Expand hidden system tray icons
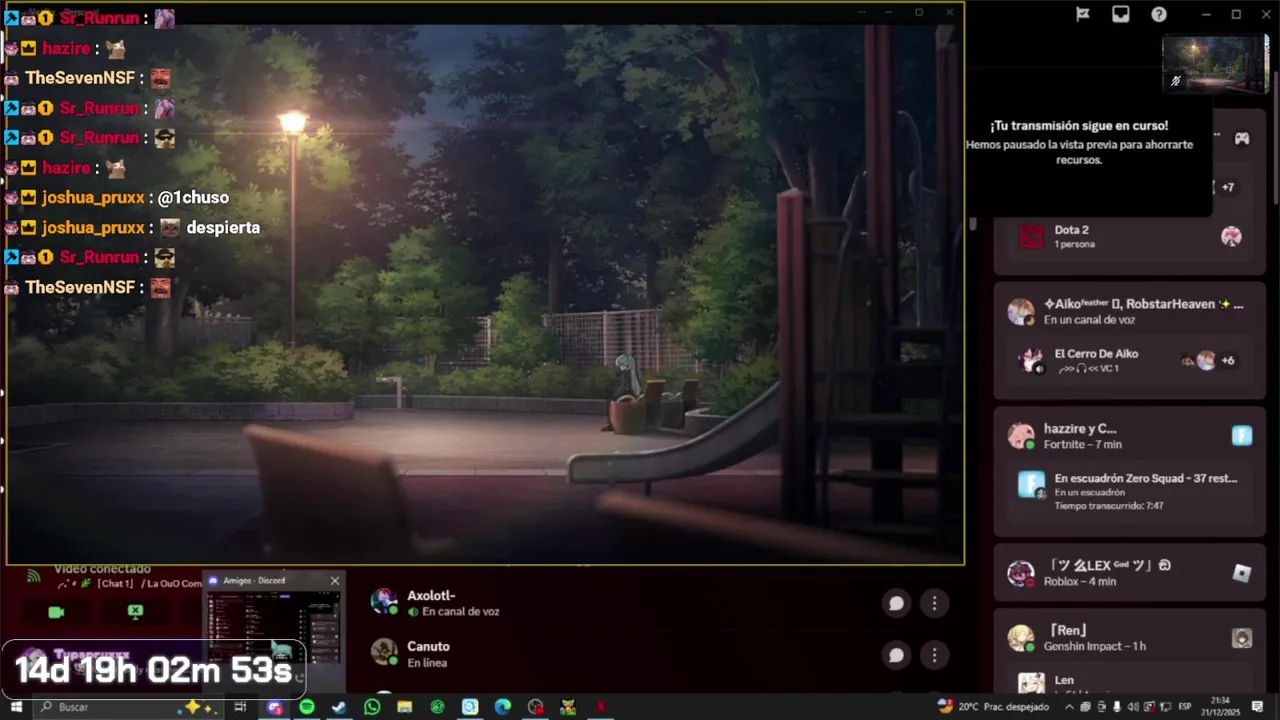The width and height of the screenshot is (1280, 720). pos(1069,707)
